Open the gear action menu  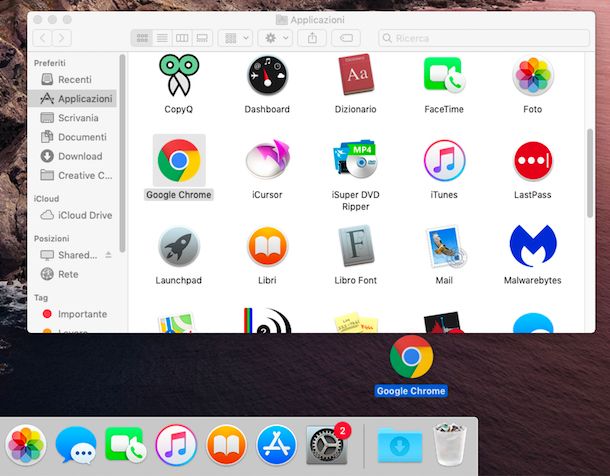275,38
